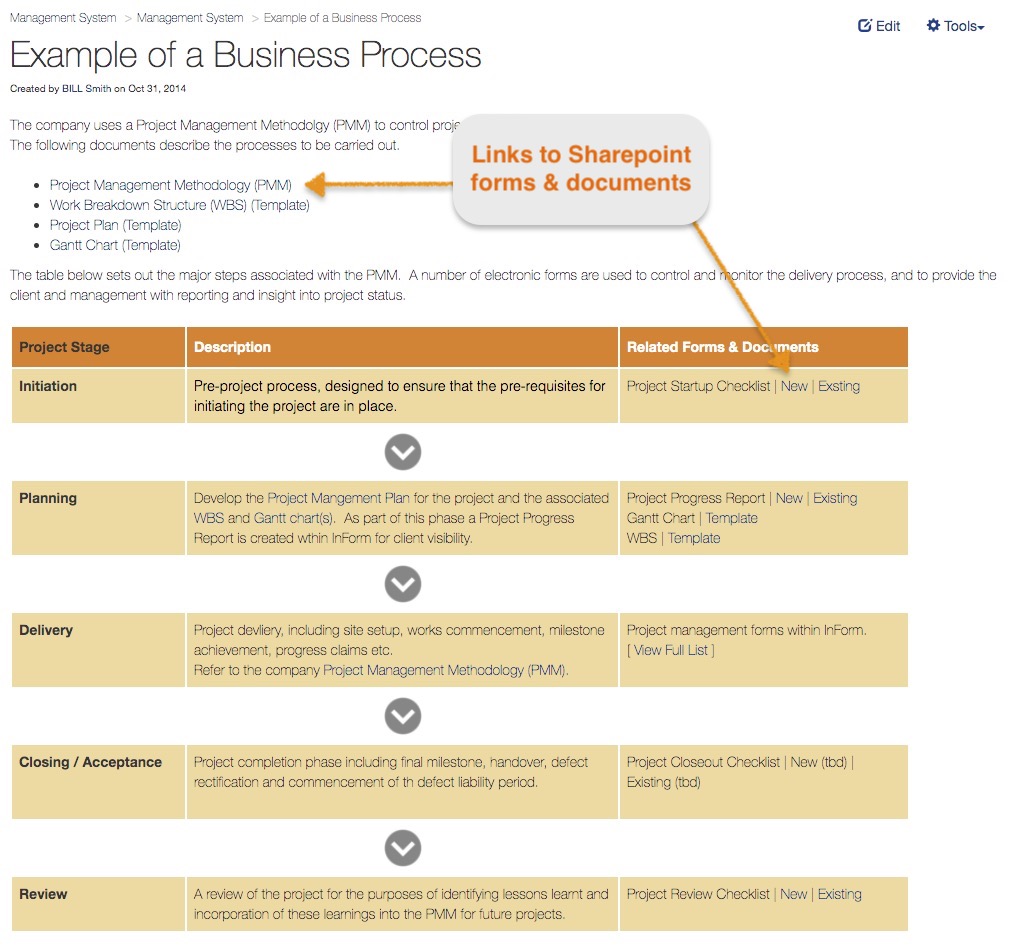Screen dimensions: 1009x946
Task: Click chevron-down arrow below Delivery row
Action: [403, 716]
